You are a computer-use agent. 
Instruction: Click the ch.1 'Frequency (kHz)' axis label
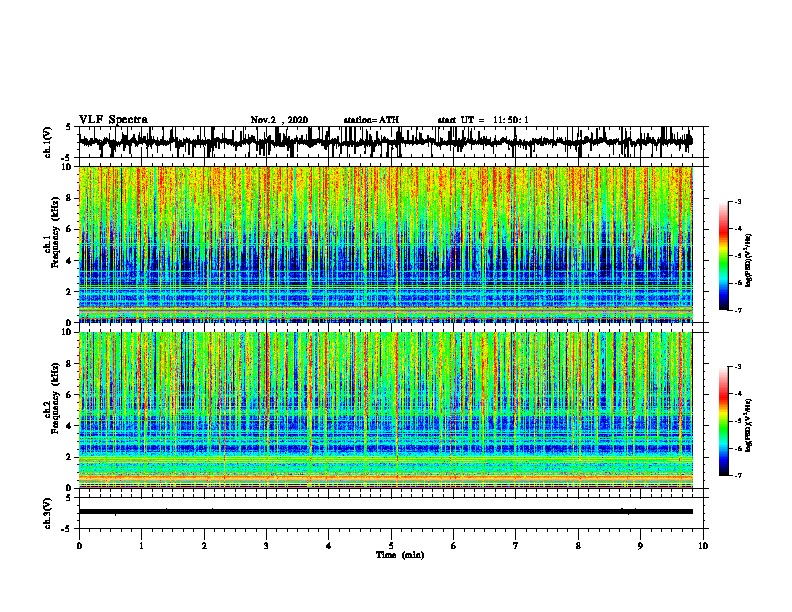pyautogui.click(x=55, y=230)
